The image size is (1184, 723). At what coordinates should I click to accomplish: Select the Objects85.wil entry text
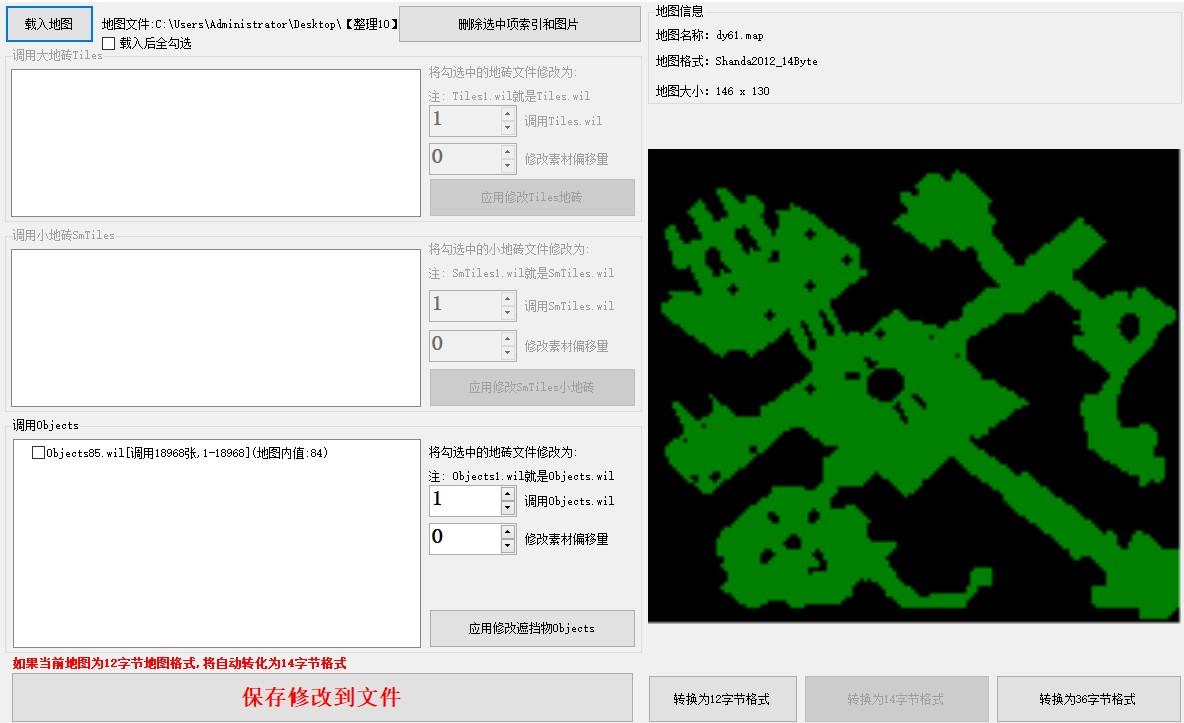coord(187,453)
